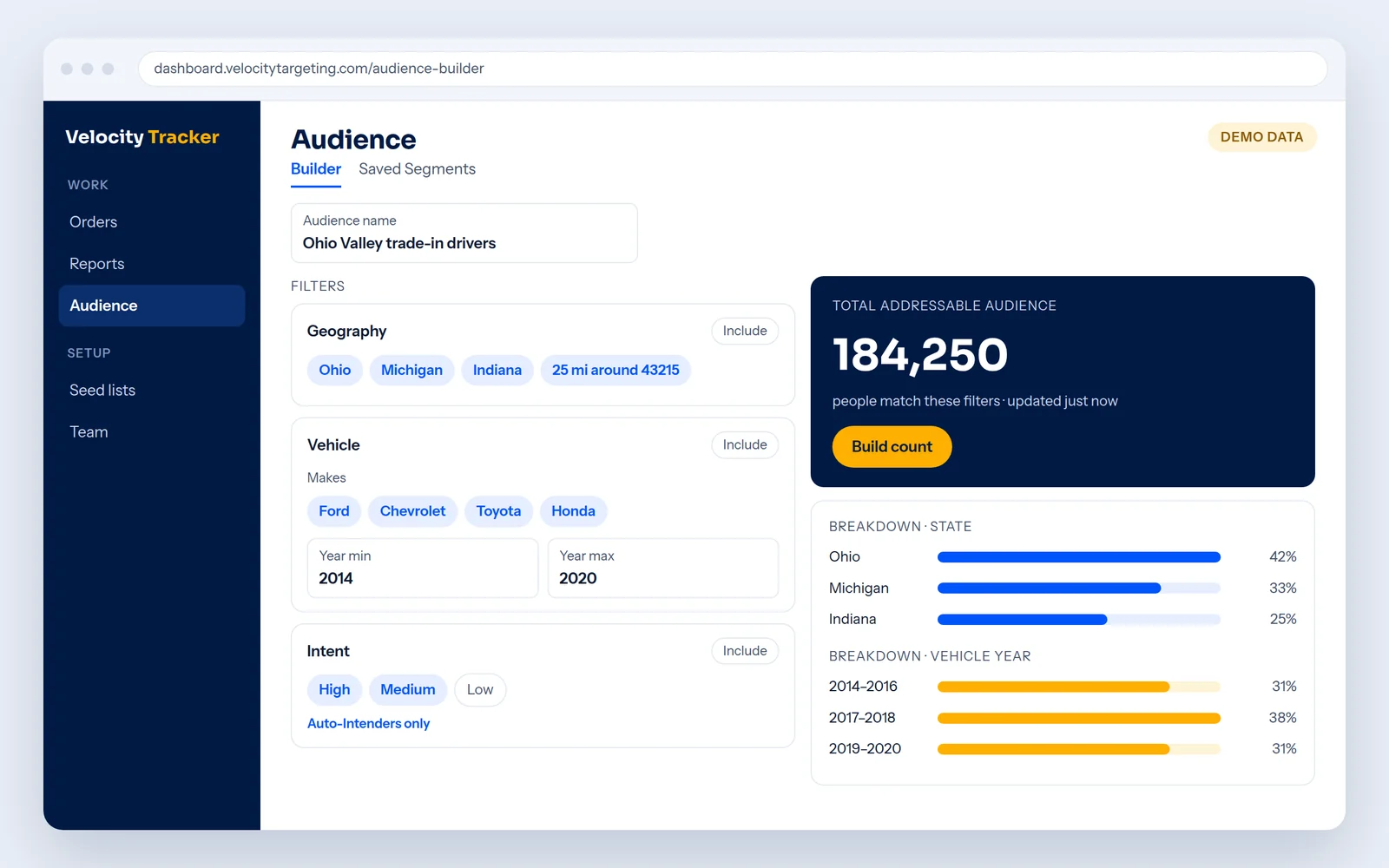Click the 2017–2018 vehicle year bar
The image size is (1389, 868).
pyautogui.click(x=1079, y=718)
